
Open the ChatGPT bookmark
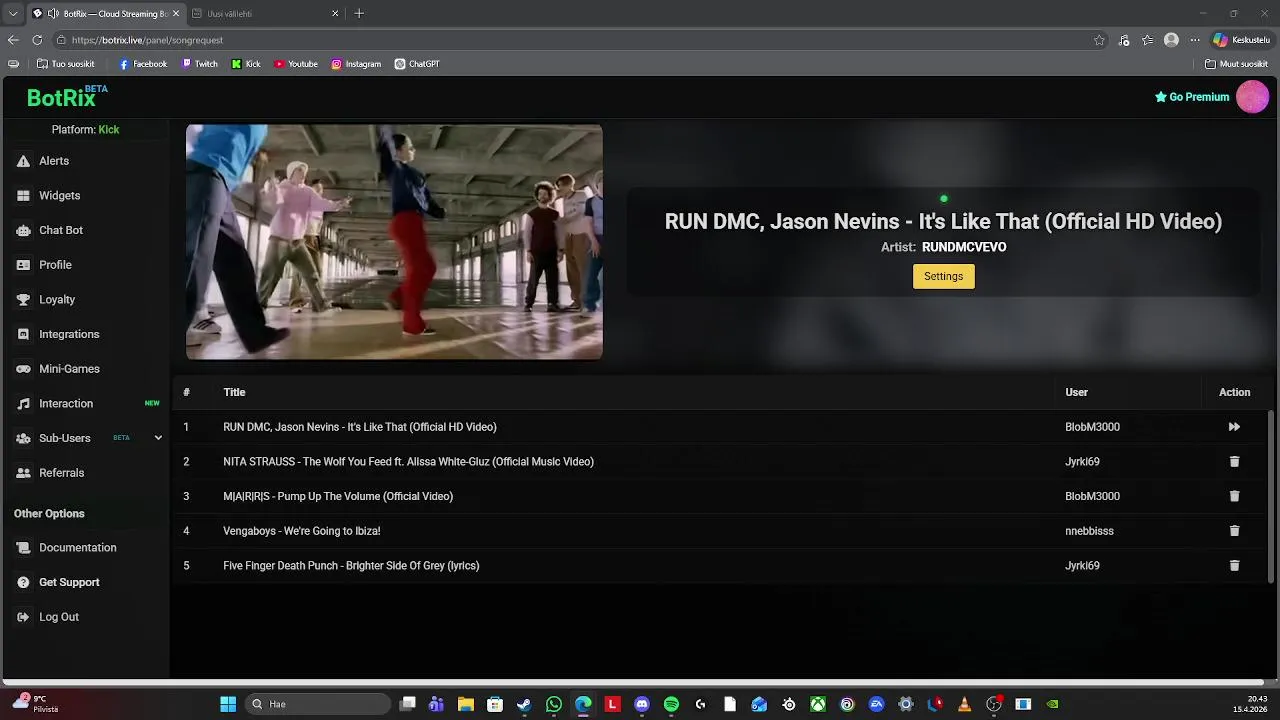417,64
